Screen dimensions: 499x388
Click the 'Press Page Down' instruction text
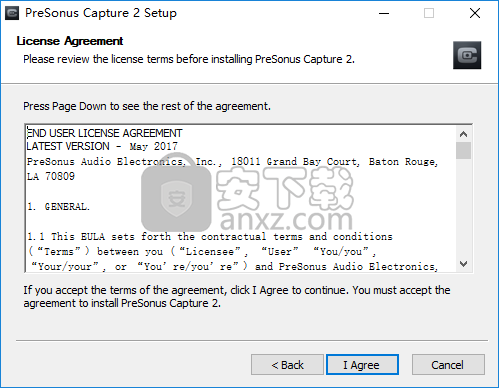pyautogui.click(x=147, y=106)
